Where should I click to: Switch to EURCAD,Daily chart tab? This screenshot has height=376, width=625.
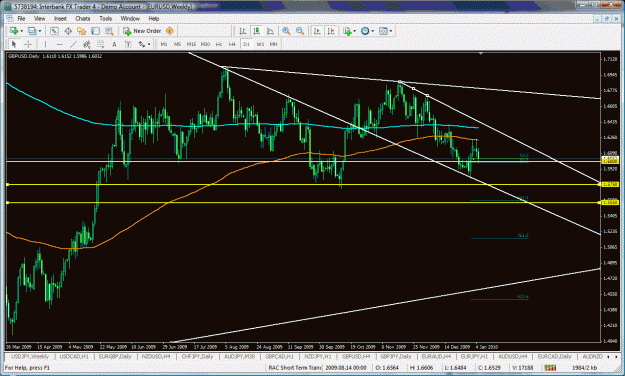(x=554, y=356)
